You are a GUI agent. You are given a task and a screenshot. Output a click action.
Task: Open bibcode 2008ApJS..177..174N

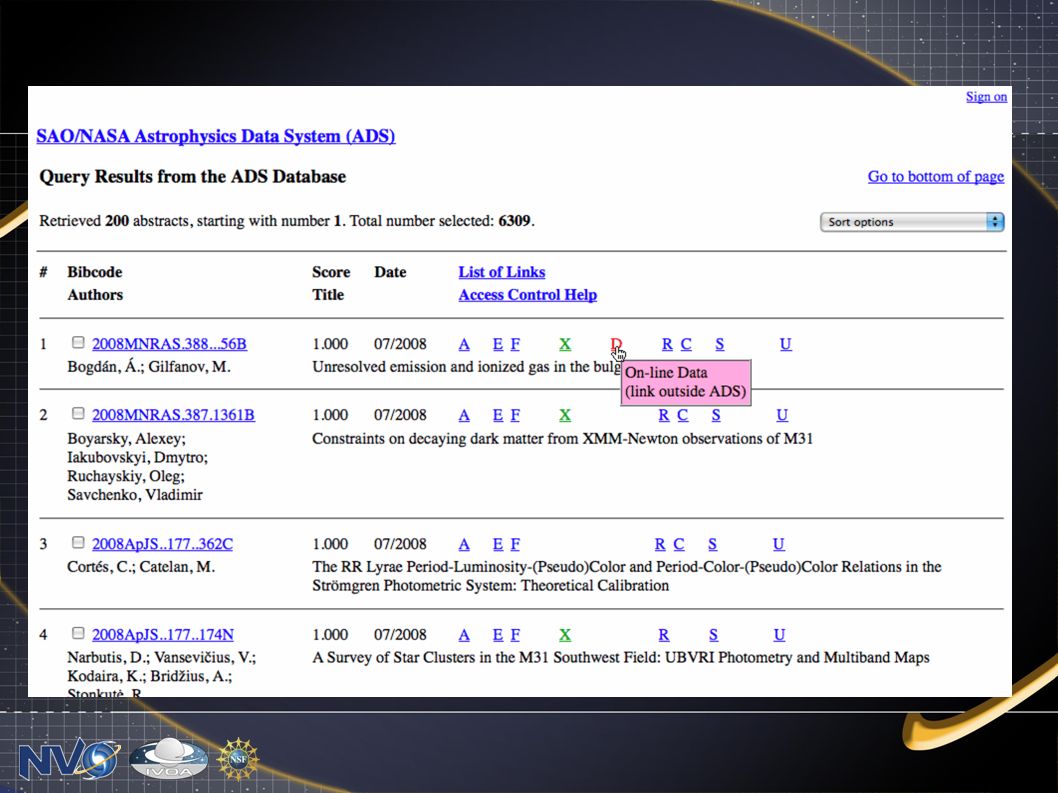pos(163,635)
